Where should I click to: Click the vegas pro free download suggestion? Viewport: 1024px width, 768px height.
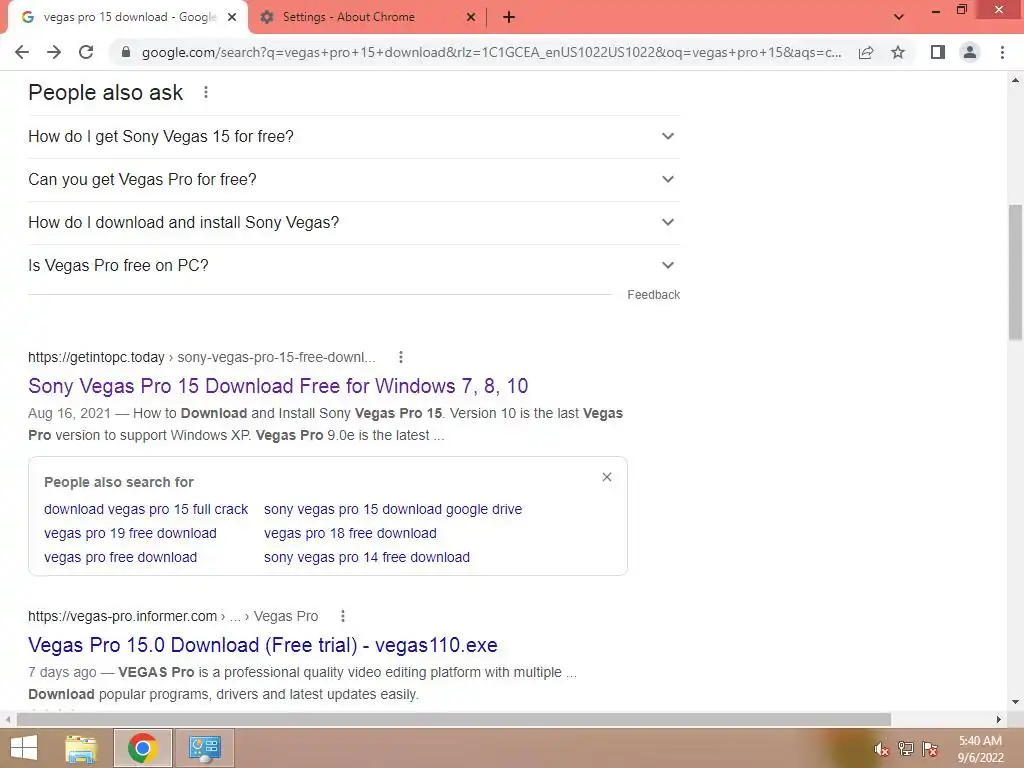(121, 558)
